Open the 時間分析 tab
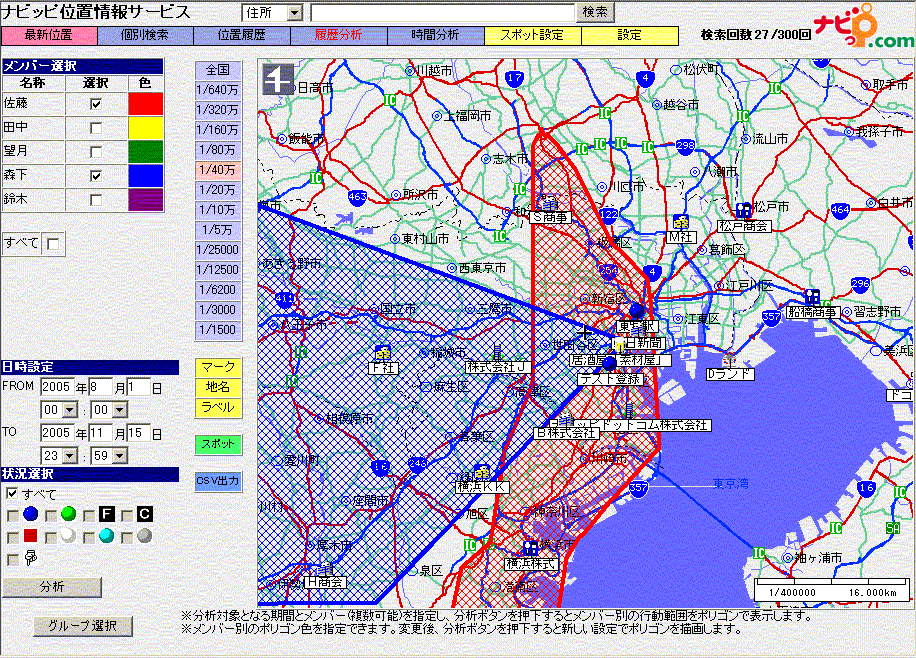This screenshot has width=916, height=658. coord(435,35)
